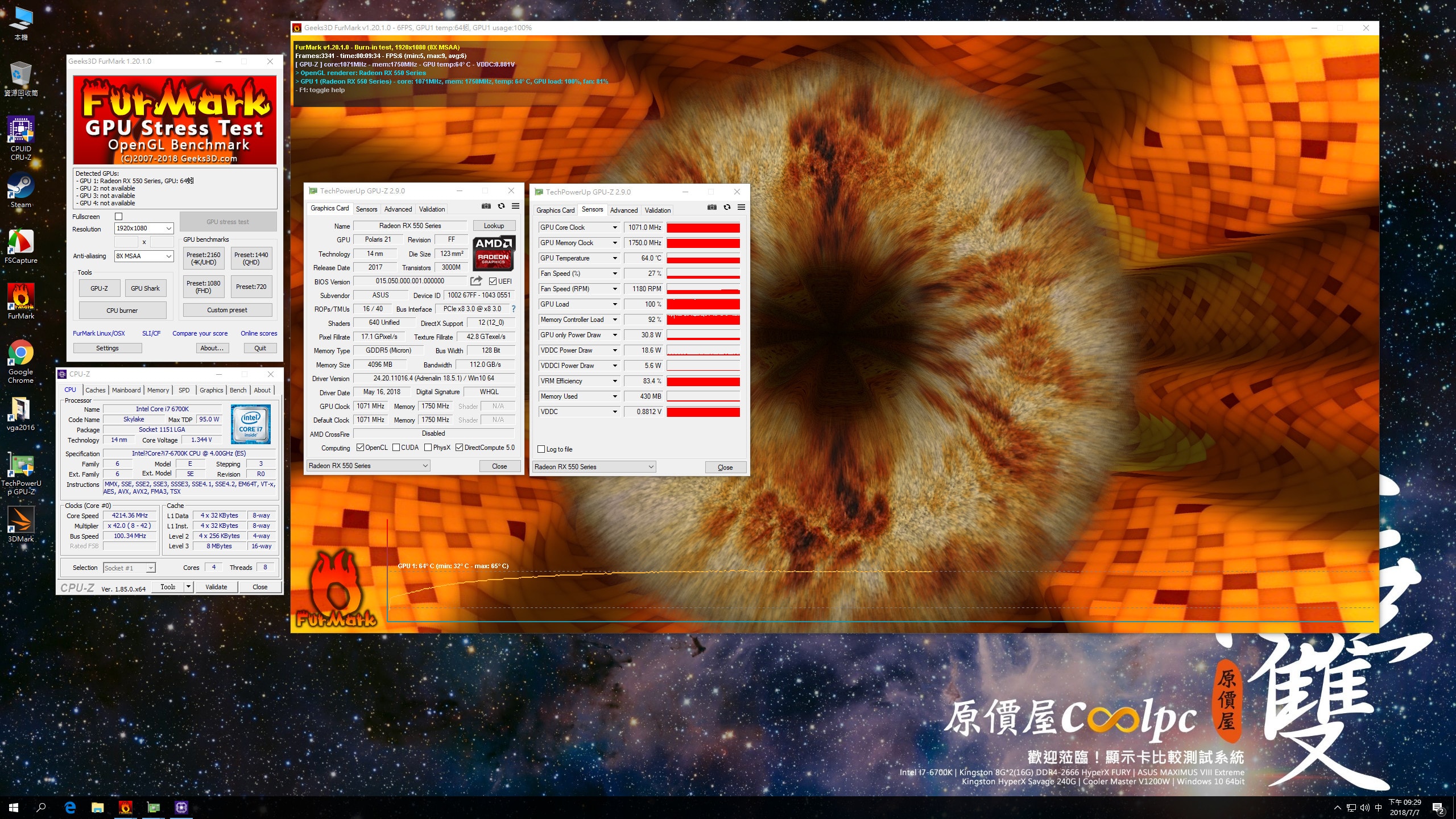Launch Microsoft Edge from taskbar
The height and width of the screenshot is (819, 1456).
pyautogui.click(x=70, y=808)
